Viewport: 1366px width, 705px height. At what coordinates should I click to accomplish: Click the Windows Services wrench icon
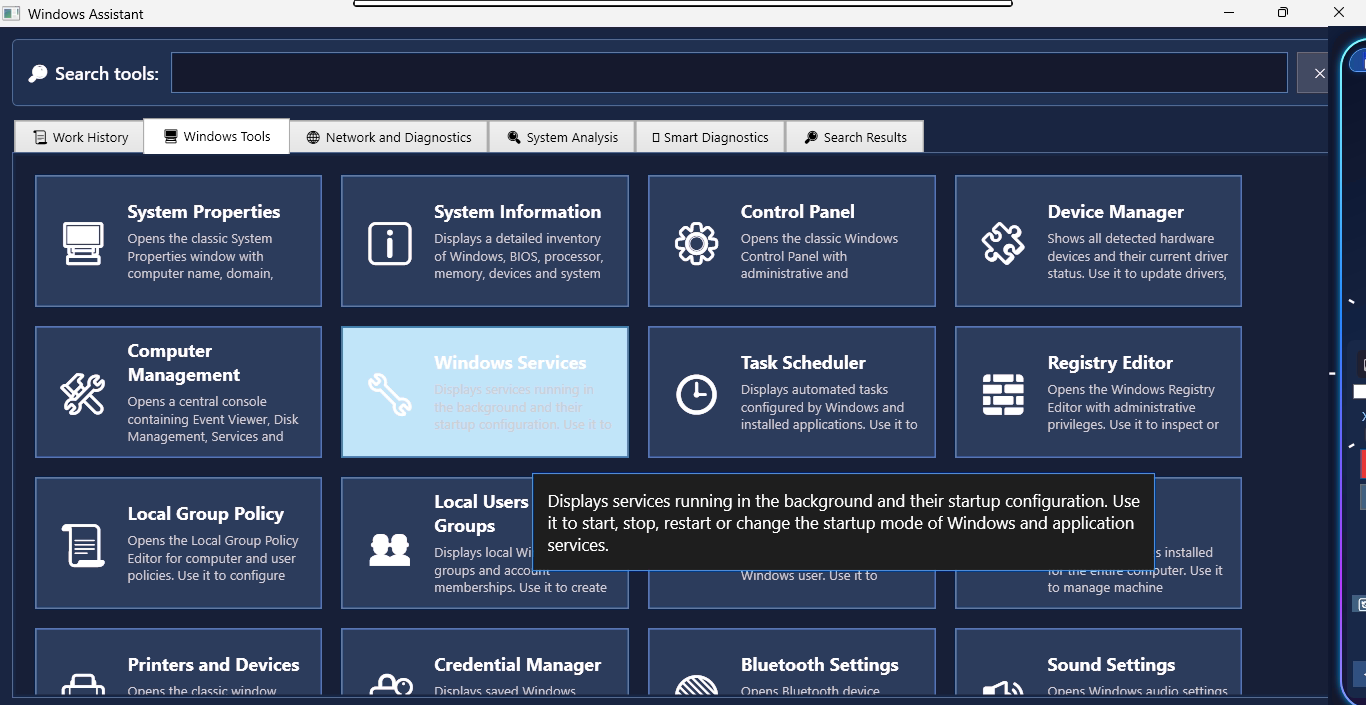click(x=390, y=394)
